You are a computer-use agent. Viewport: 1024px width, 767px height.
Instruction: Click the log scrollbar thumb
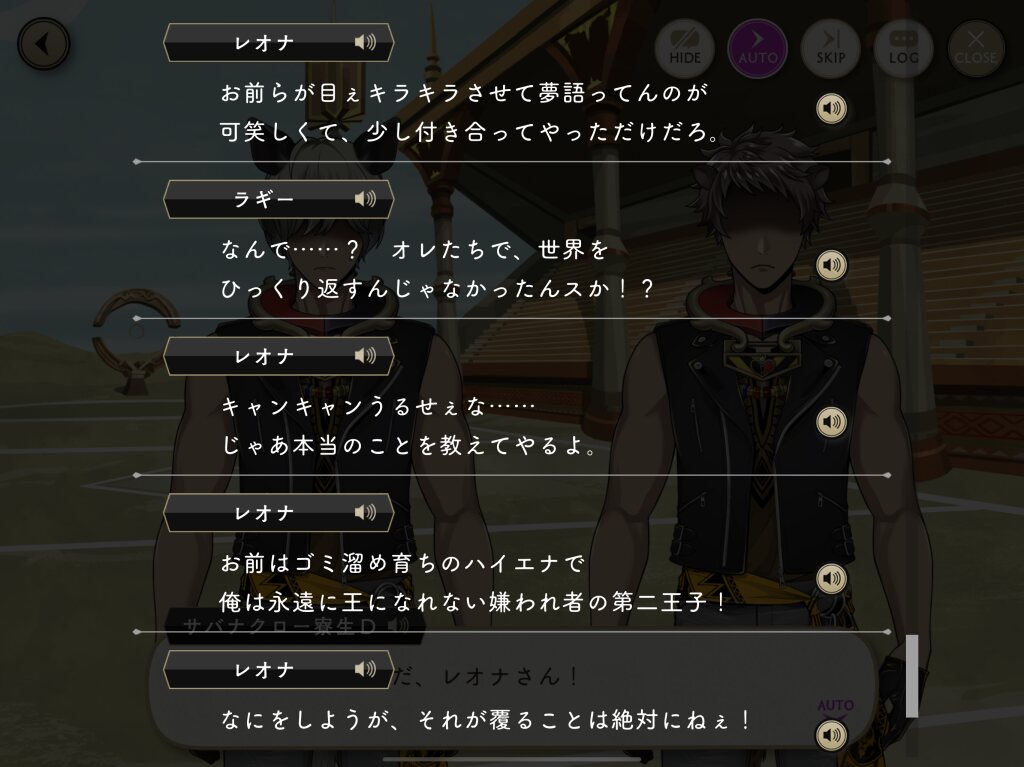912,676
